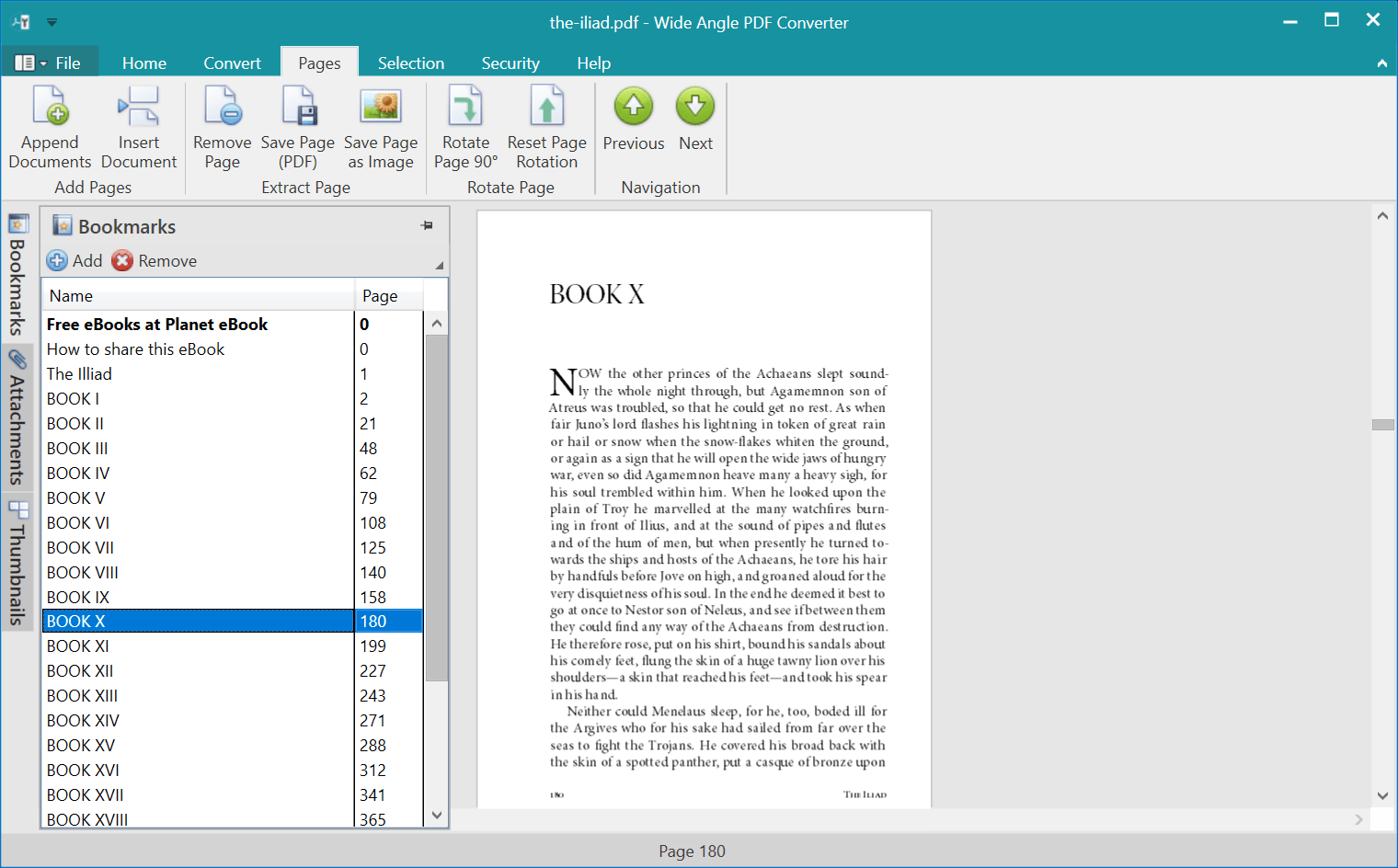Select the 'BOOK VI' bookmark
This screenshot has width=1398, height=868.
[x=199, y=522]
